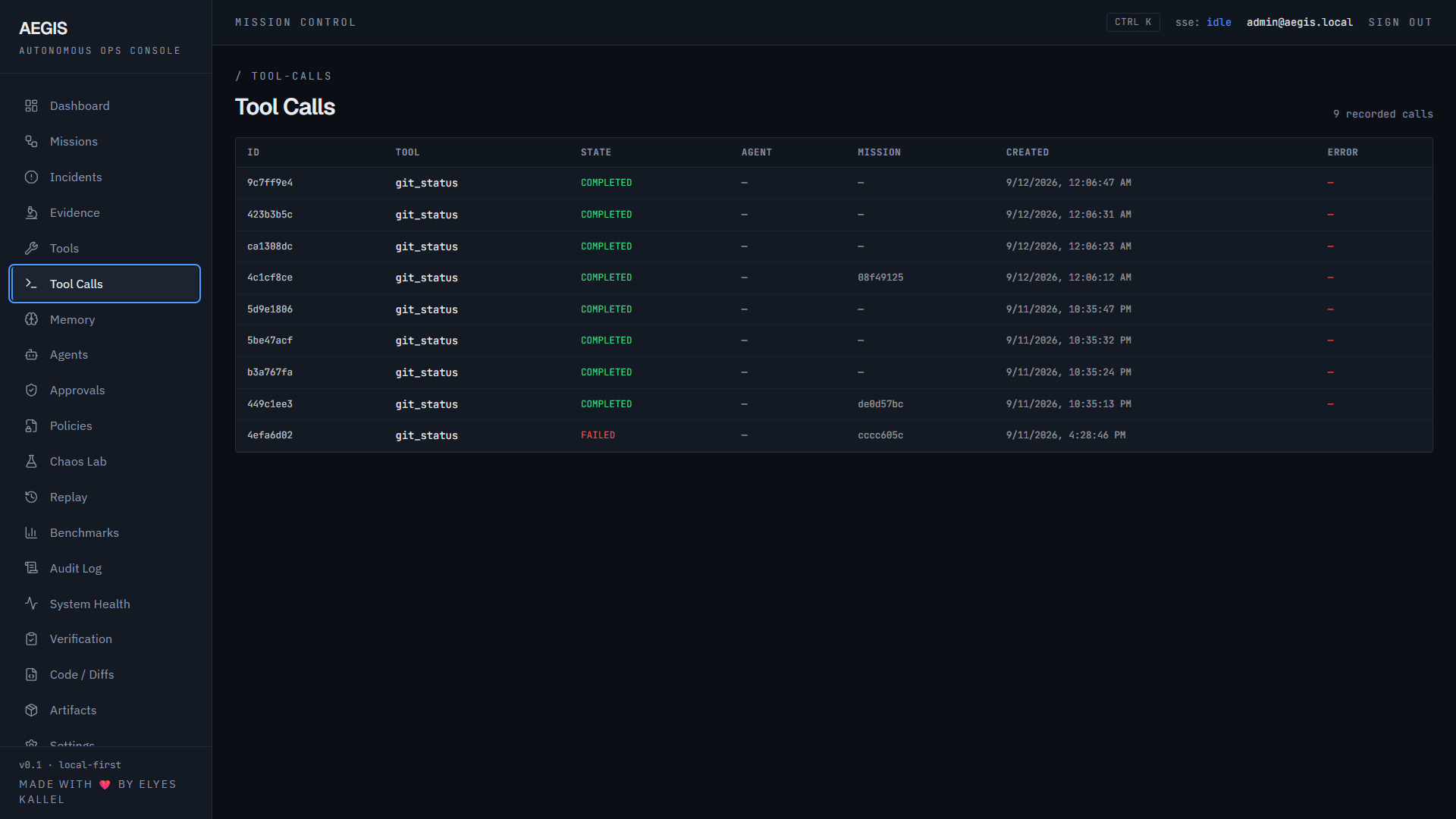
Task: Click the Tools wrench icon
Action: pyautogui.click(x=31, y=249)
